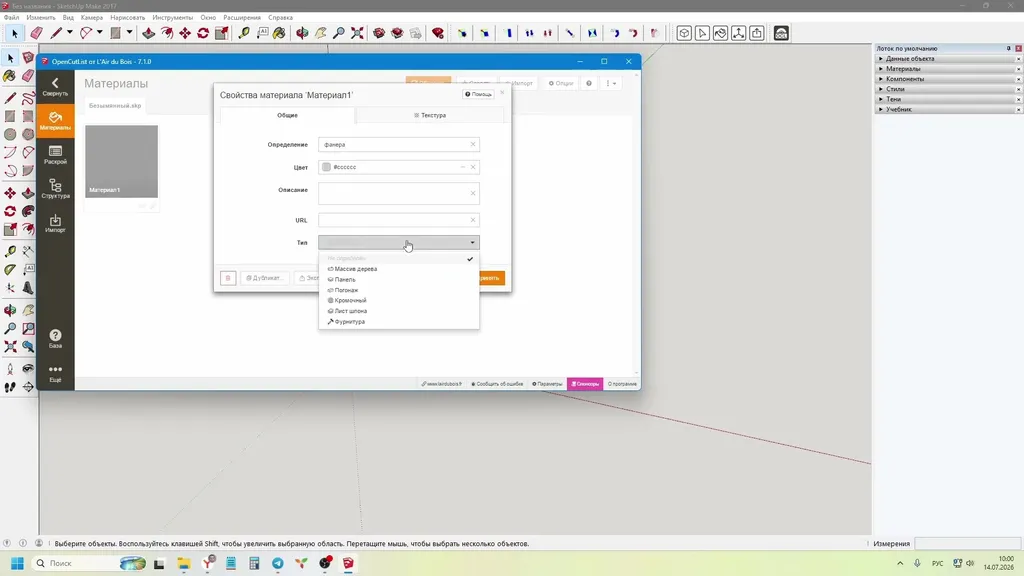Open the arc tool dropdown arrow in toolbar
Image resolution: width=1024 pixels, height=576 pixels.
tap(99, 33)
